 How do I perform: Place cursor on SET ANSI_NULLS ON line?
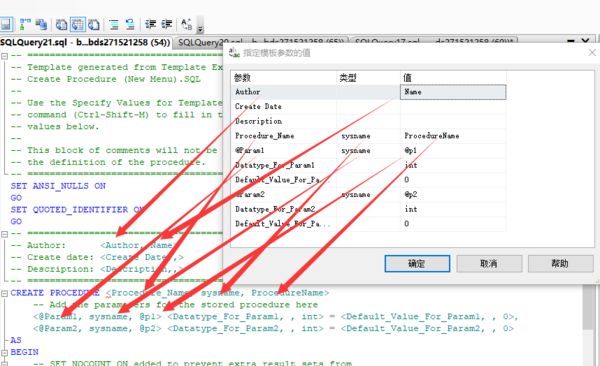[x=58, y=186]
